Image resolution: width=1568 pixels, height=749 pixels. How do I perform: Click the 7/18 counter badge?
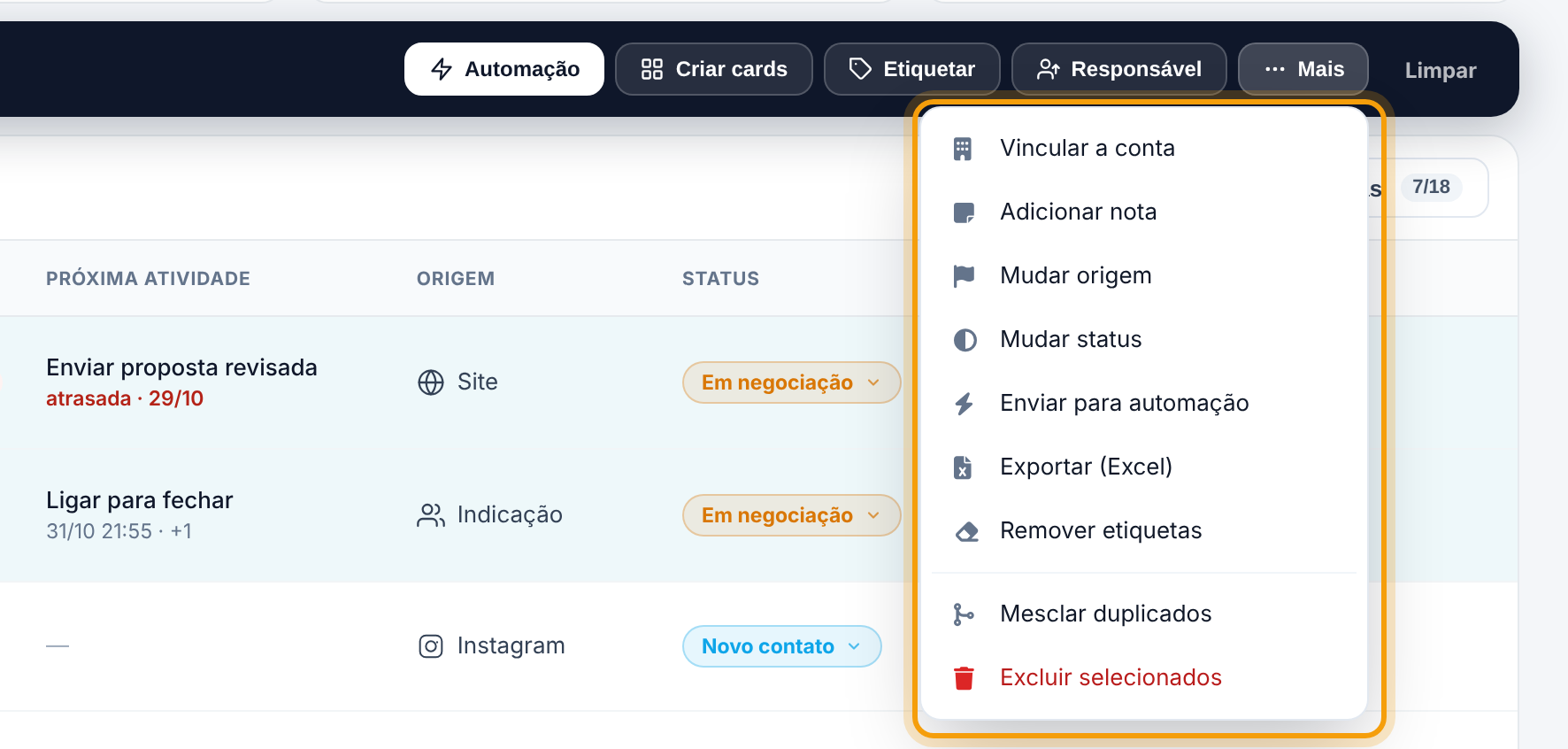click(1431, 187)
